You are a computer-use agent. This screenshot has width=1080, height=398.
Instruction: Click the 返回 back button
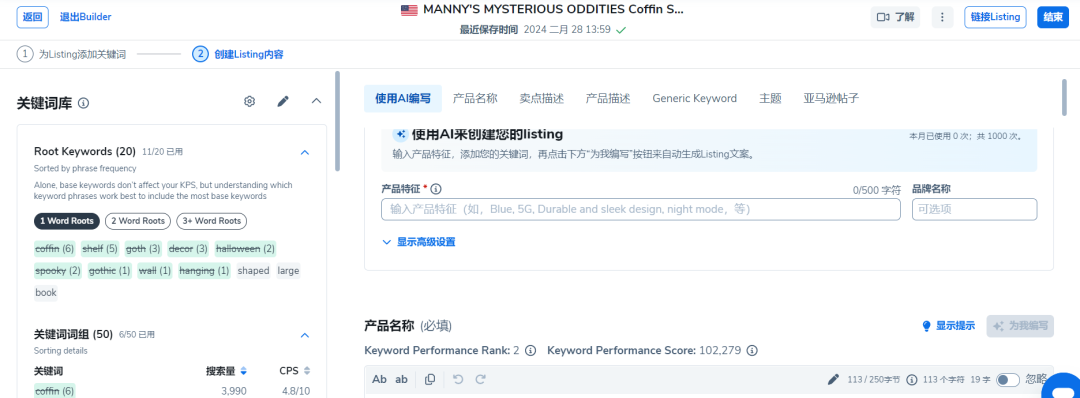(32, 17)
